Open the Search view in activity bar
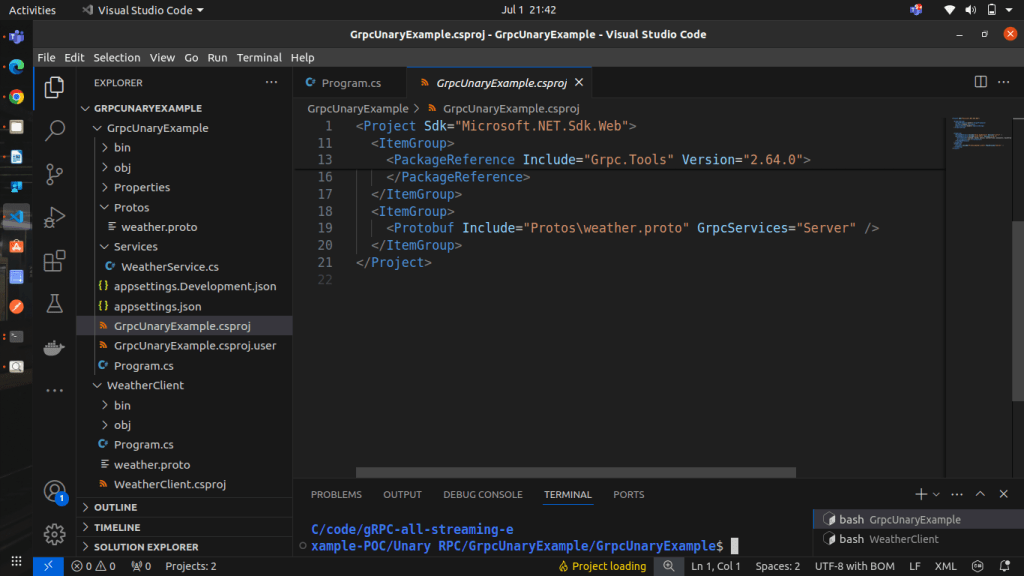 [55, 130]
